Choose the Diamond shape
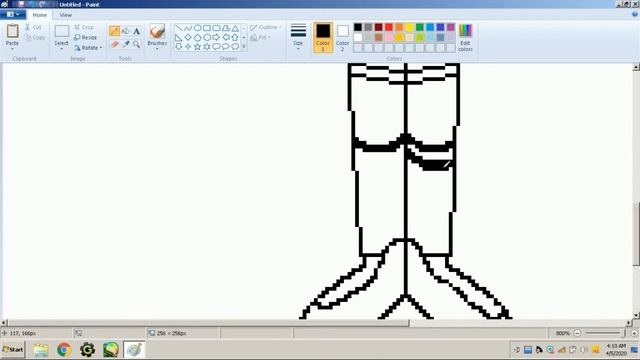Viewport: 640px width, 360px height. 188,38
